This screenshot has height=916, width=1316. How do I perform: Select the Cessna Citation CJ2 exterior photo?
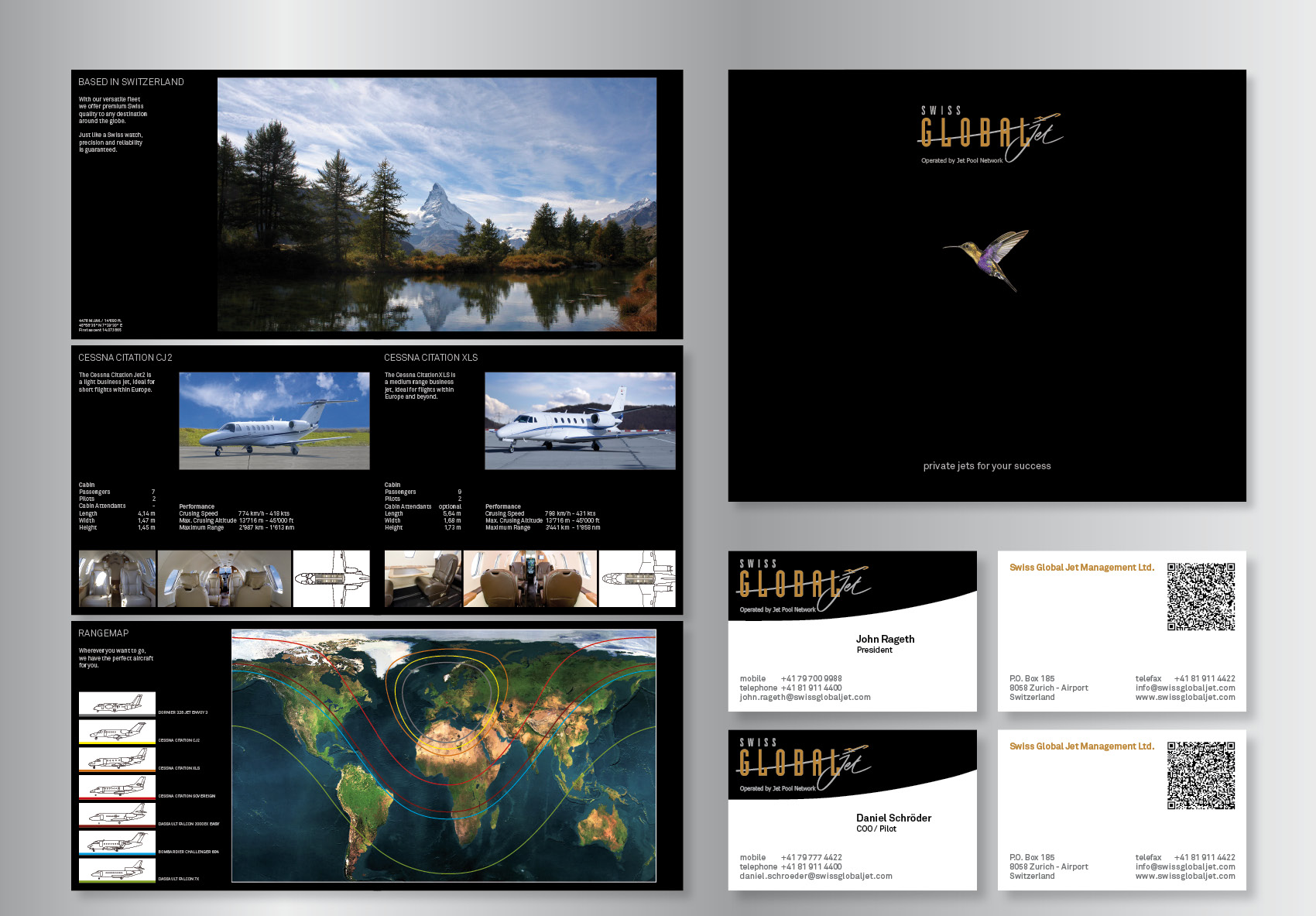(274, 420)
